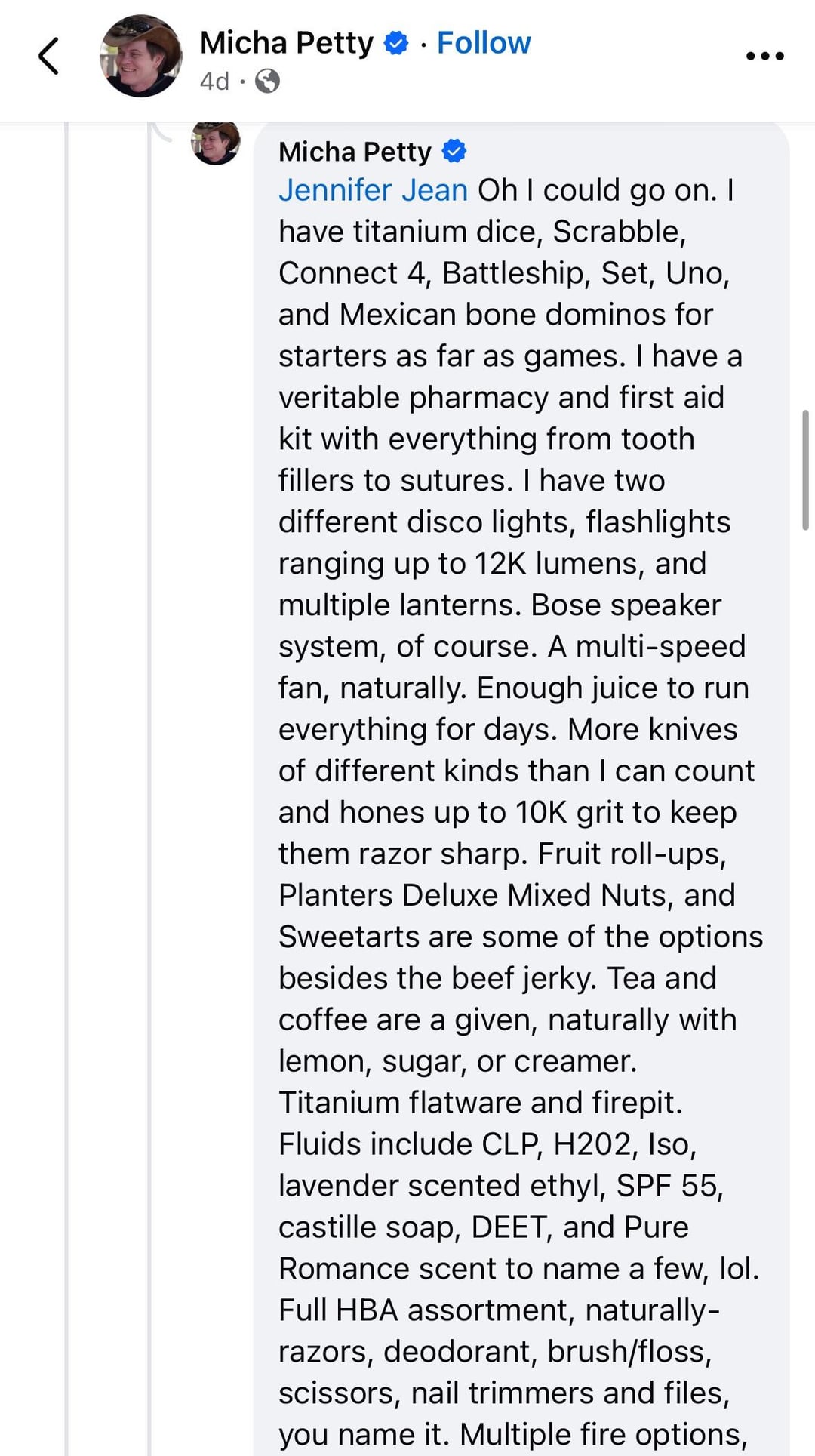Screen dimensions: 815x1456
Task: Click the comment line about the Bose speaker
Action: click(500, 605)
